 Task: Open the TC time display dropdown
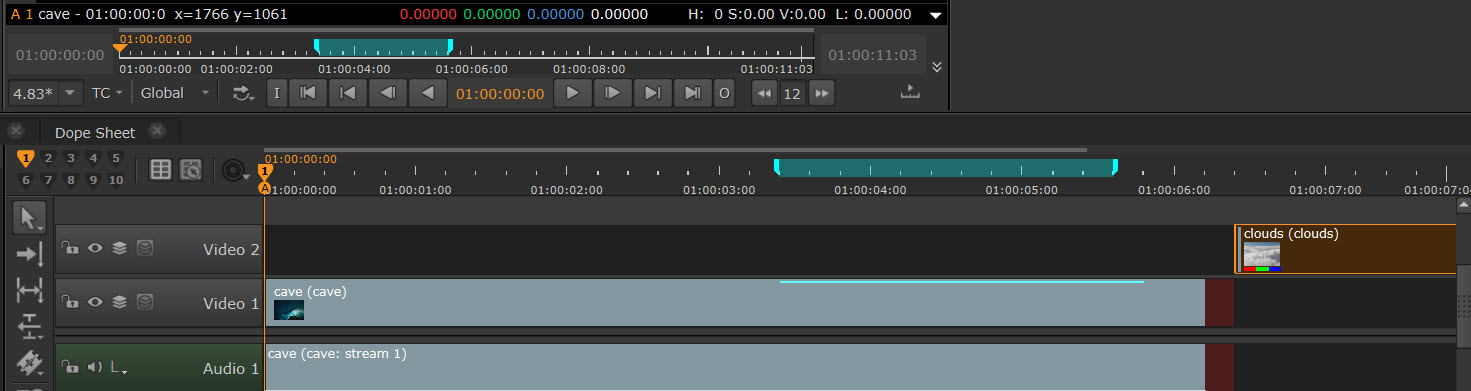pos(107,93)
